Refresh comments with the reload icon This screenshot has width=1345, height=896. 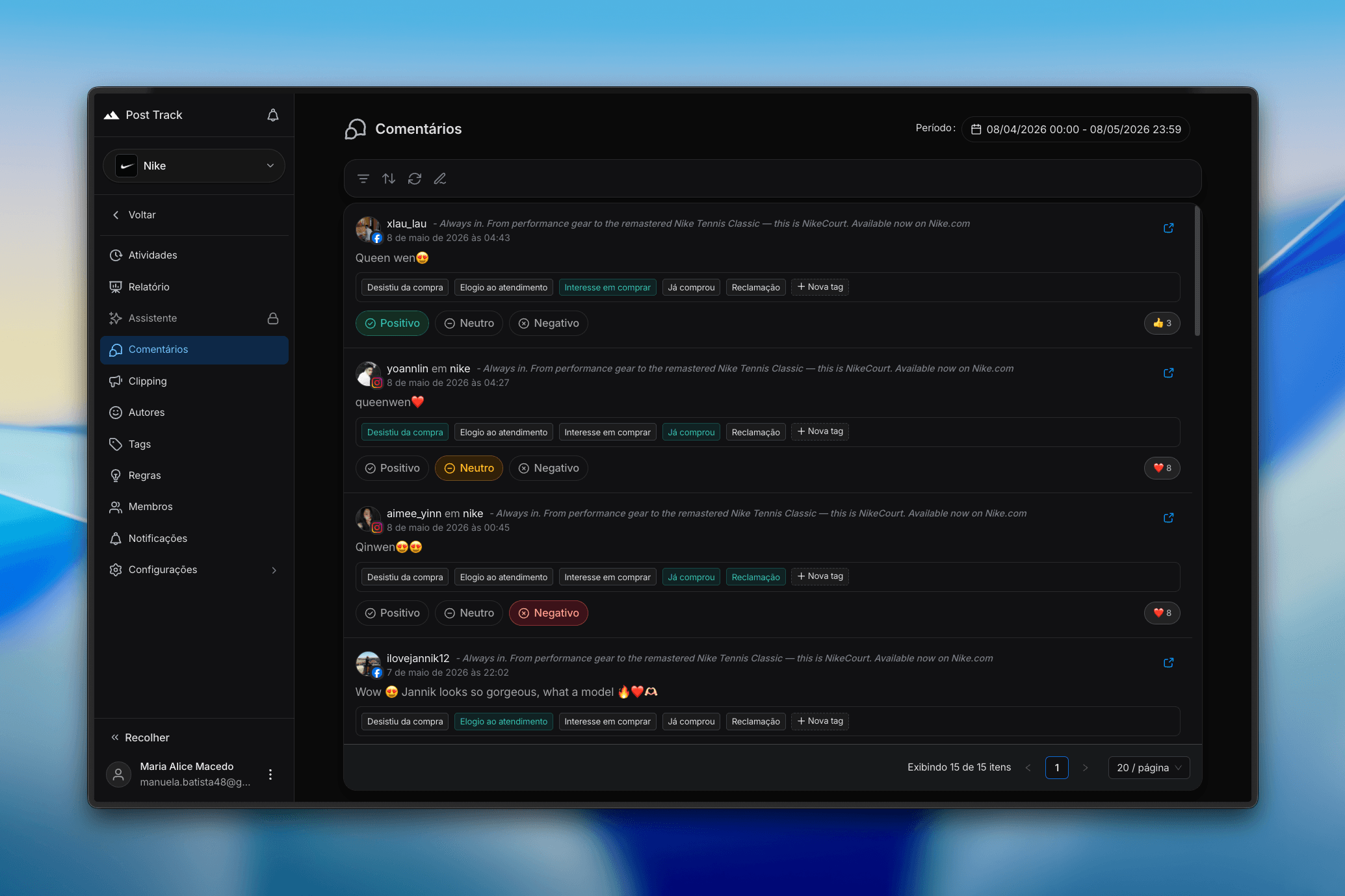tap(415, 179)
